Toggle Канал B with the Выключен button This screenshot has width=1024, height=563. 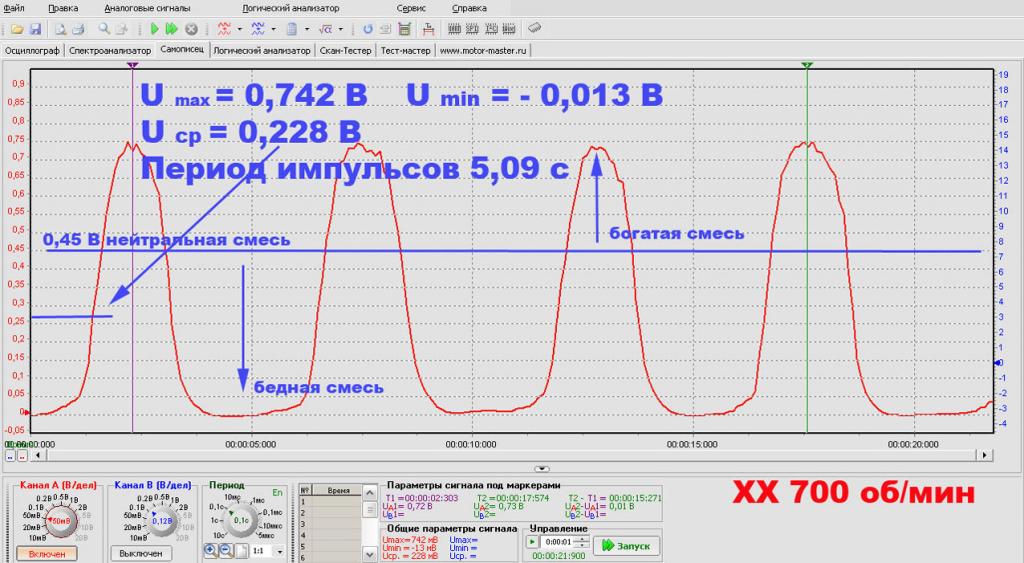click(141, 553)
